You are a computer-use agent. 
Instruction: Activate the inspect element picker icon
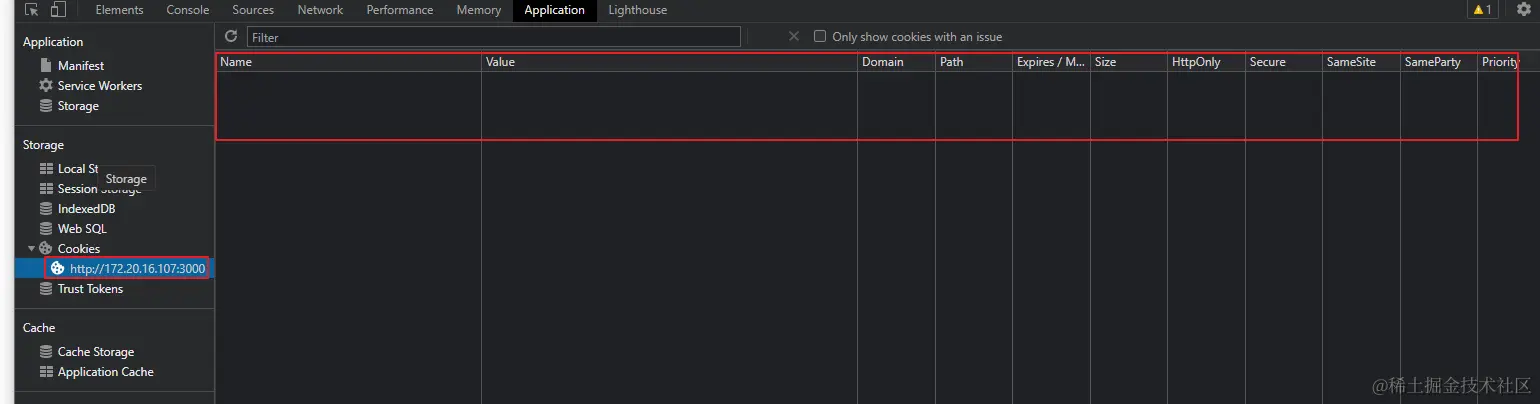33,10
